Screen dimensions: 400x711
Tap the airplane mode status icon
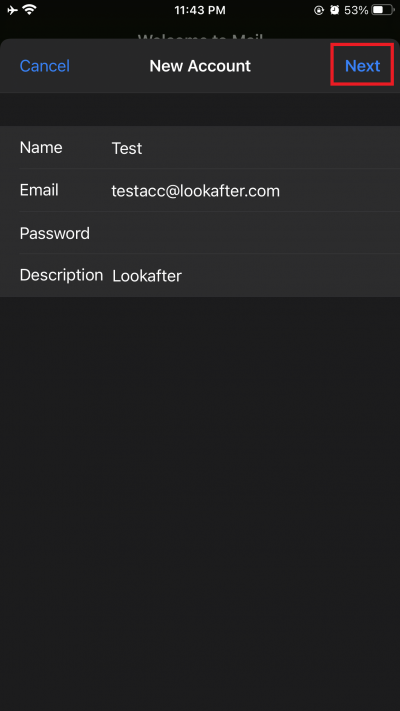pyautogui.click(x=12, y=10)
